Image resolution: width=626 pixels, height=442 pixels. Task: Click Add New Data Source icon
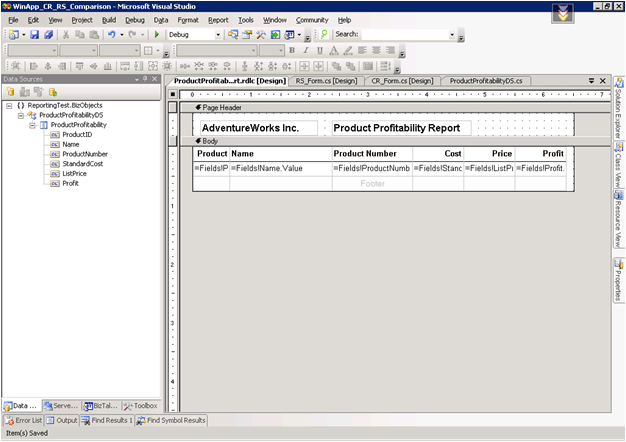pos(10,92)
